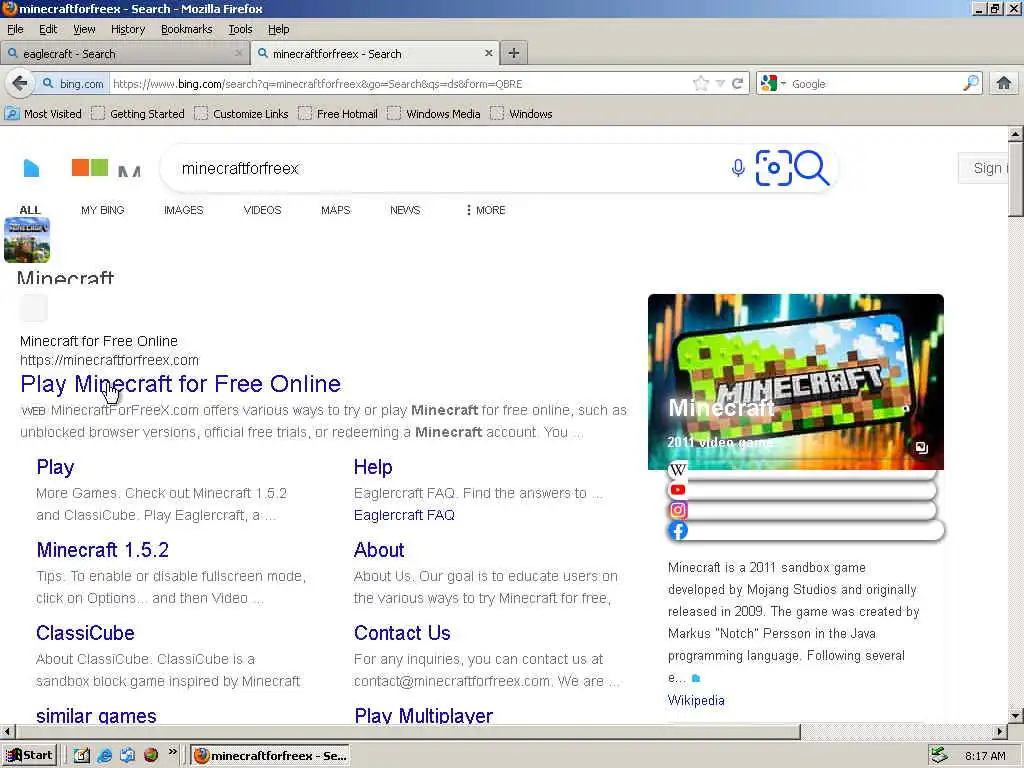The height and width of the screenshot is (768, 1024).
Task: Select the NEWS tab
Action: tap(405, 210)
